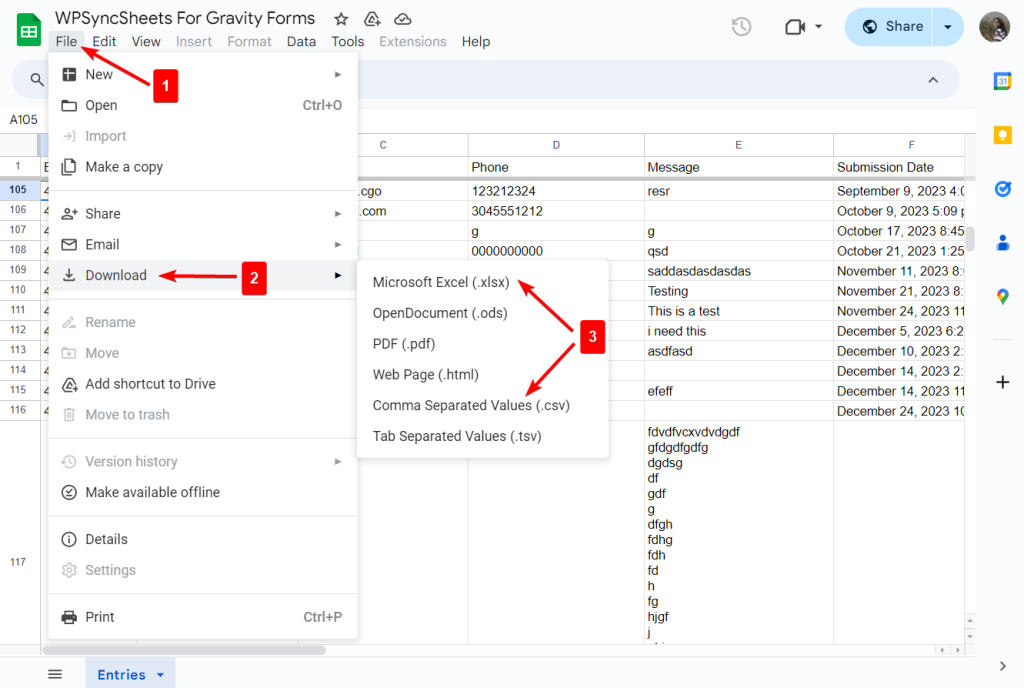Open Google Keep side panel icon
Image resolution: width=1024 pixels, height=688 pixels.
click(1002, 135)
